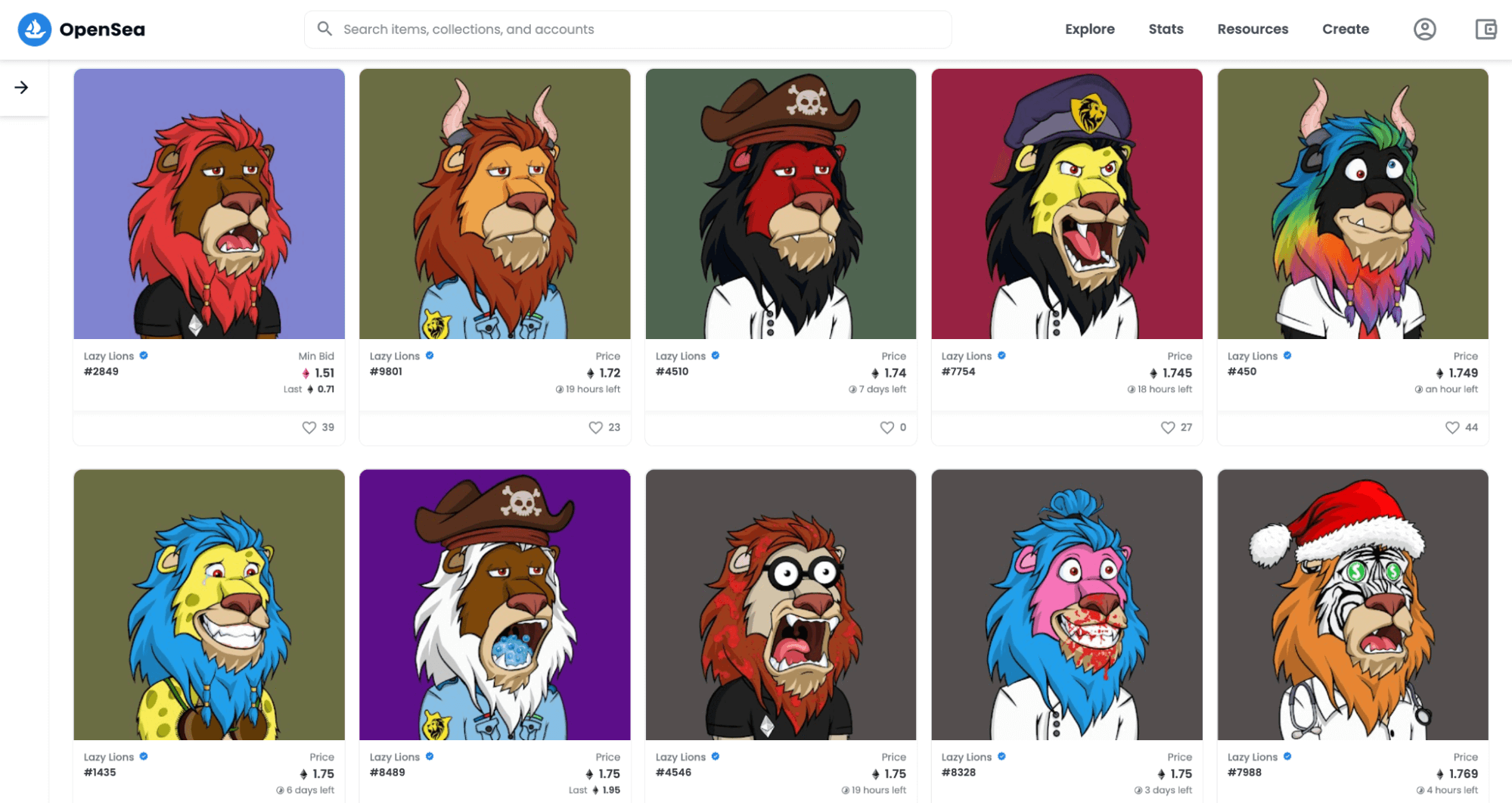Click the Create link
The image size is (1512, 803).
1345,30
